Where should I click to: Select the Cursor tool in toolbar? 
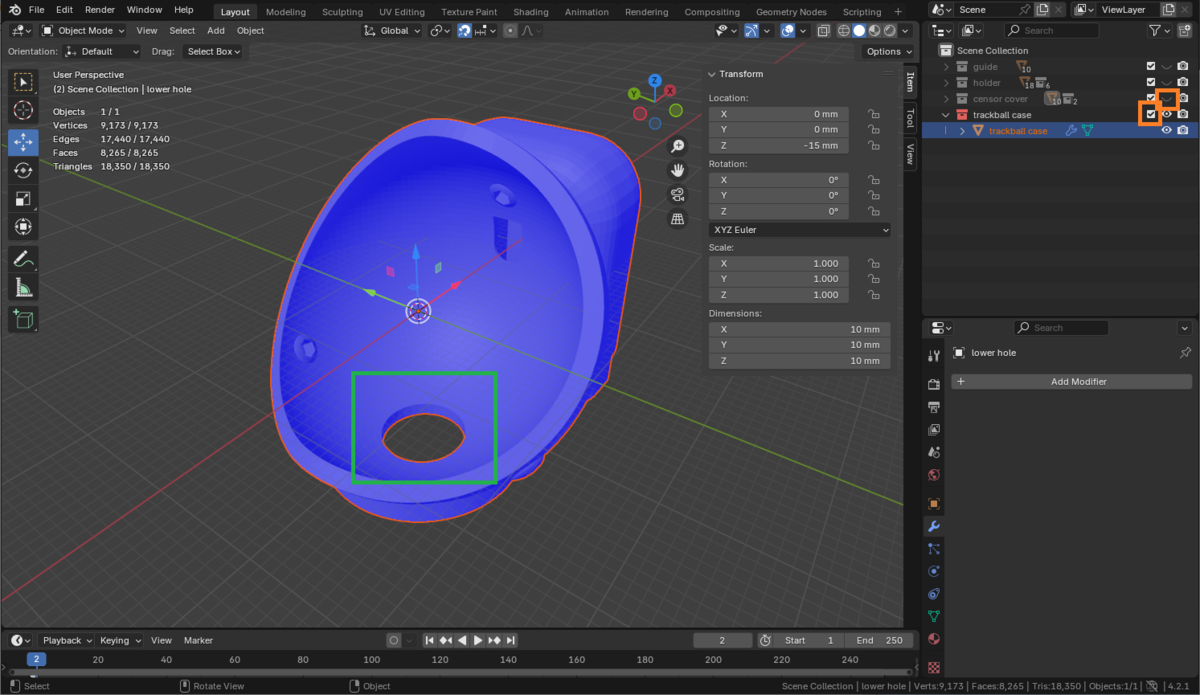coord(23,110)
